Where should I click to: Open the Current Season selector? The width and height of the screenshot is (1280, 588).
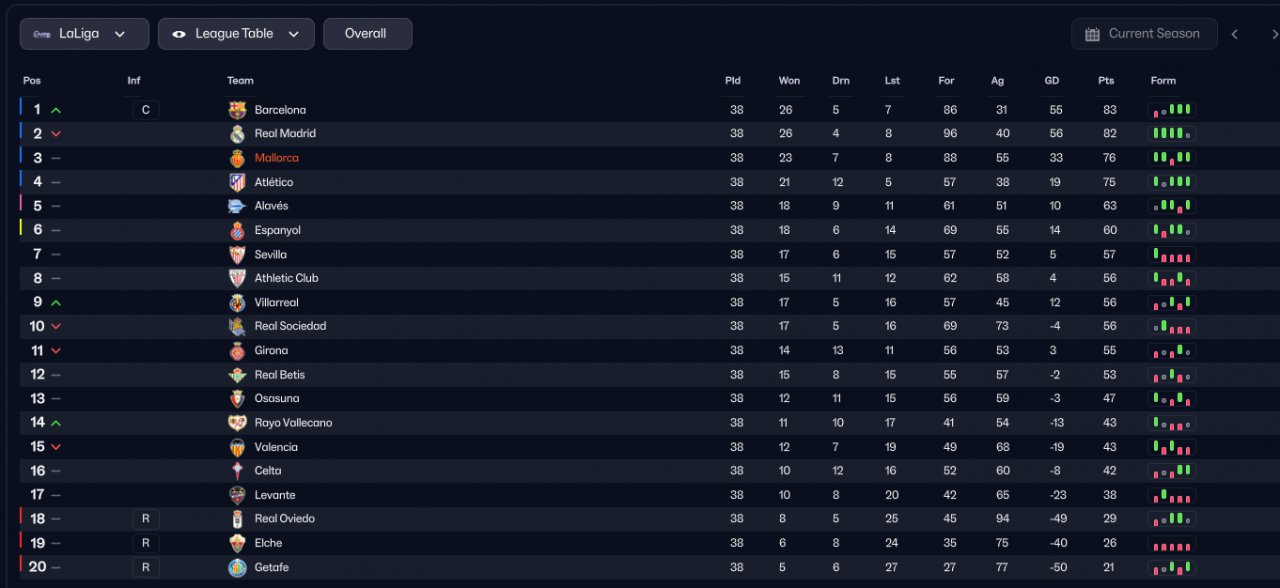[x=1144, y=34]
